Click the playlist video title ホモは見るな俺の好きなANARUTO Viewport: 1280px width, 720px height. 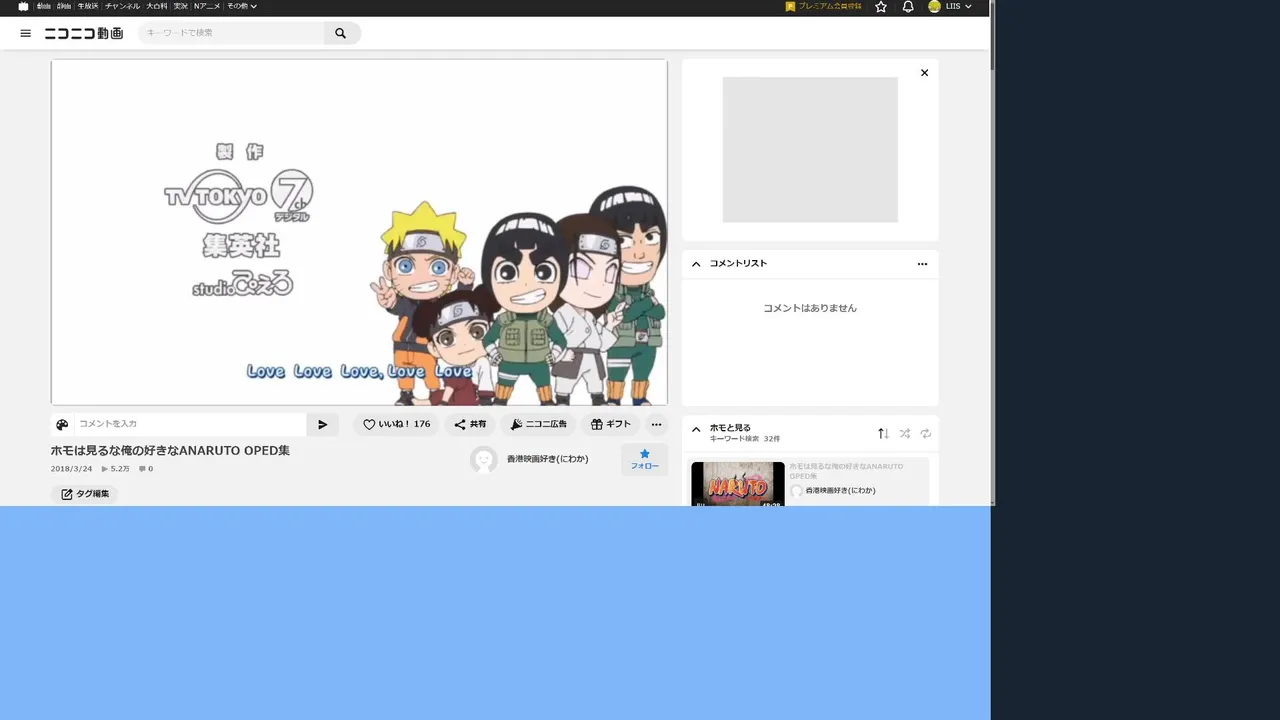(x=846, y=471)
